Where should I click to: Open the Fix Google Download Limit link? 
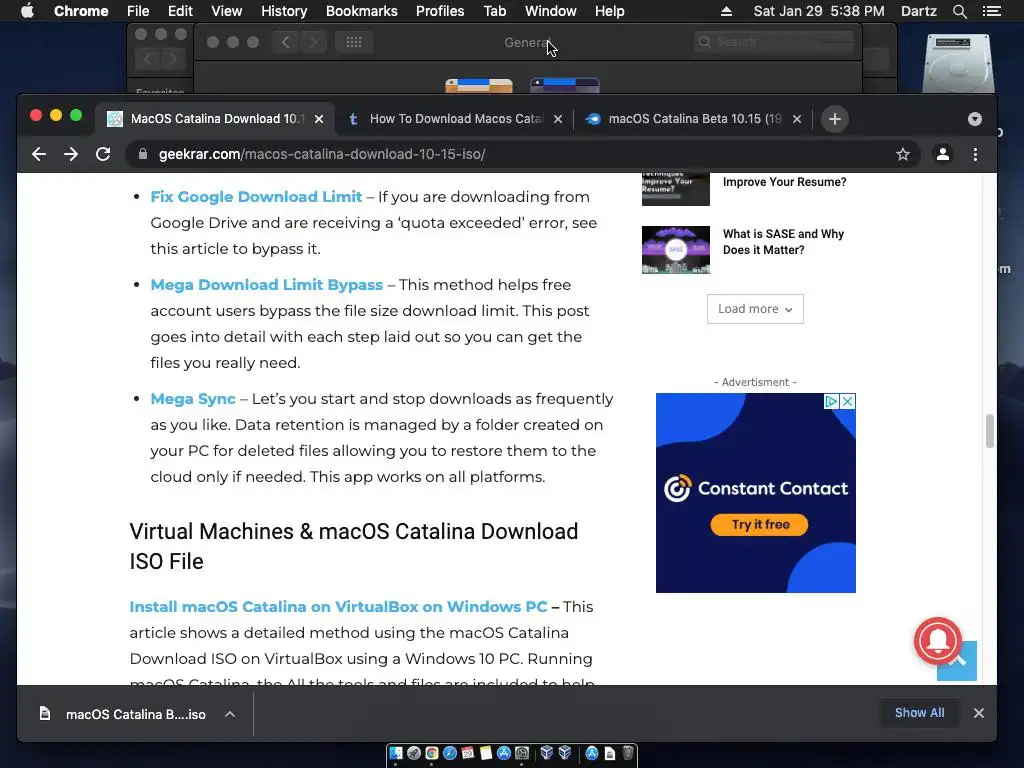pos(256,197)
